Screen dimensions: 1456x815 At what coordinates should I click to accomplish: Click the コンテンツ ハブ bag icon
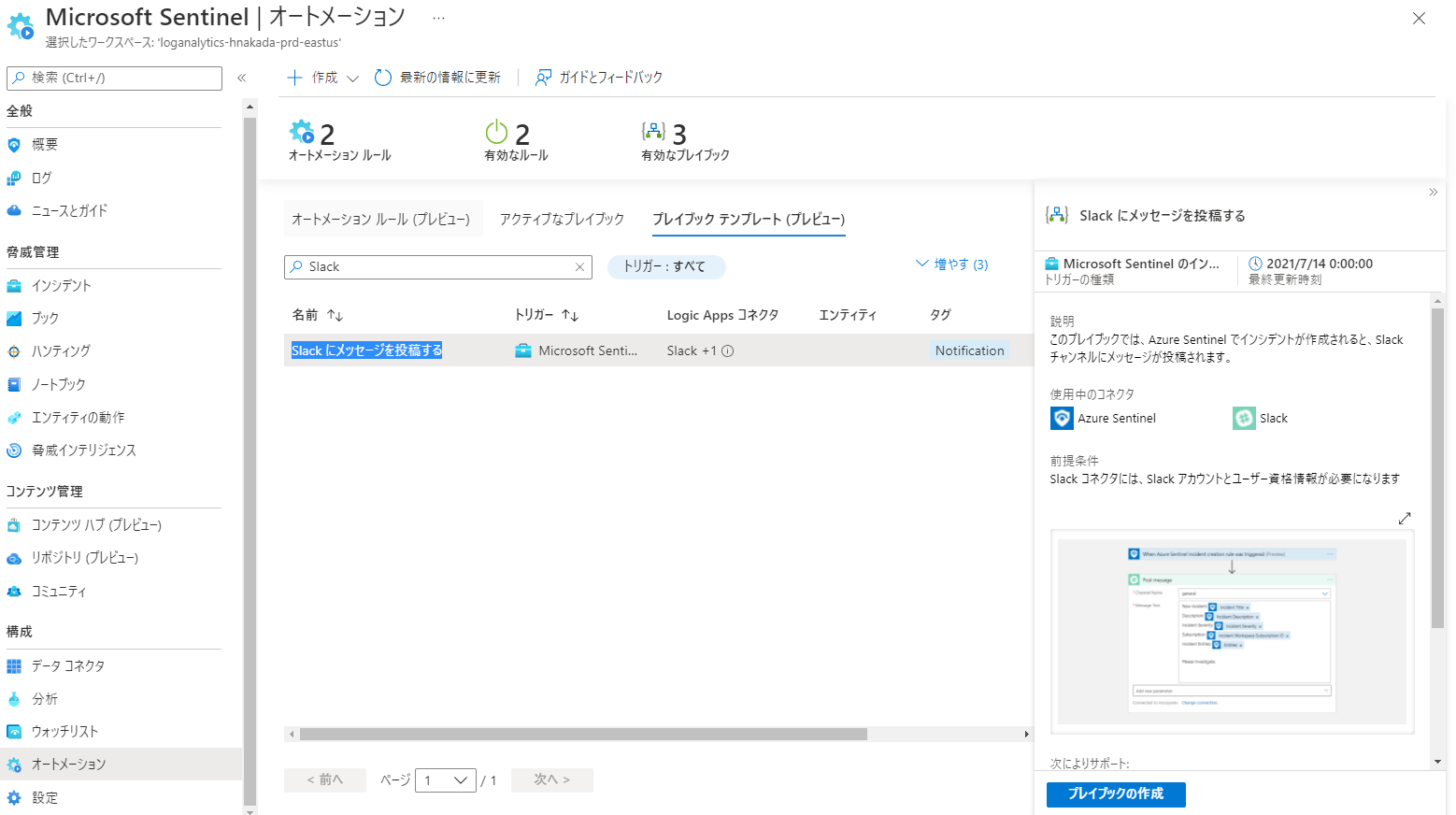click(x=14, y=525)
